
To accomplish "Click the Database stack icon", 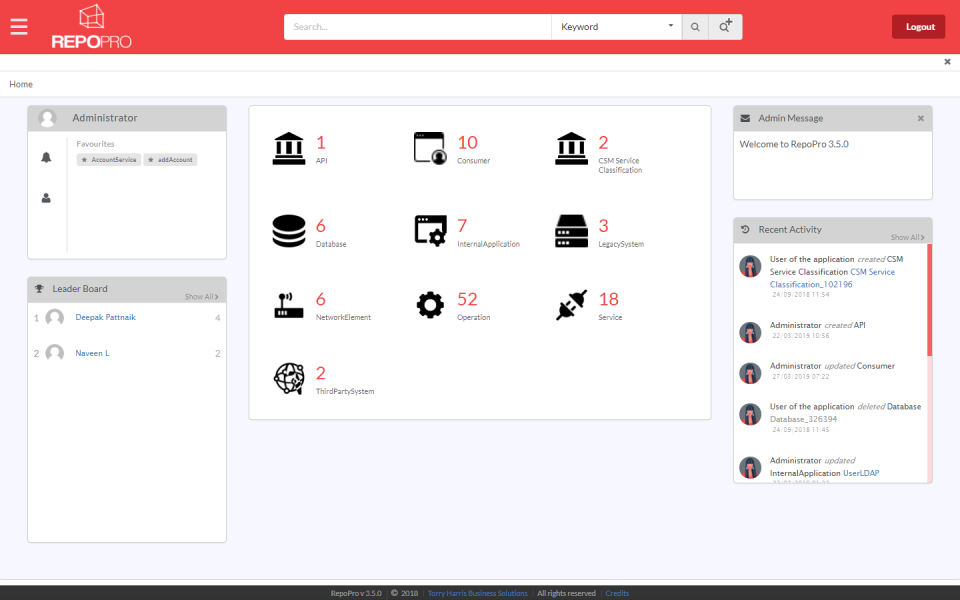I will coord(289,228).
